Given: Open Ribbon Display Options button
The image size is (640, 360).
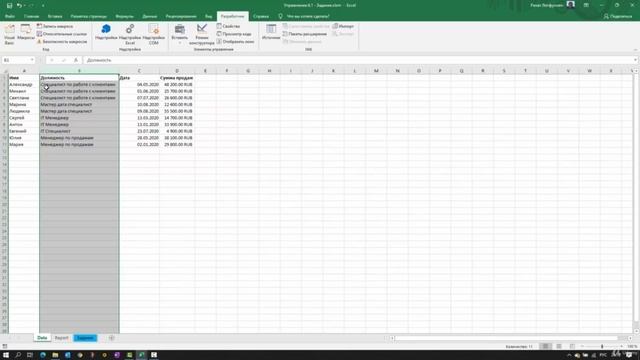Looking at the screenshot, I should (x=586, y=5).
